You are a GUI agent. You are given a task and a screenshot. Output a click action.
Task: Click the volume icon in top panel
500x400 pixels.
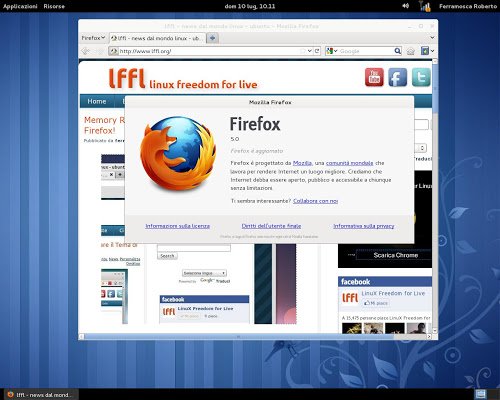405,6
